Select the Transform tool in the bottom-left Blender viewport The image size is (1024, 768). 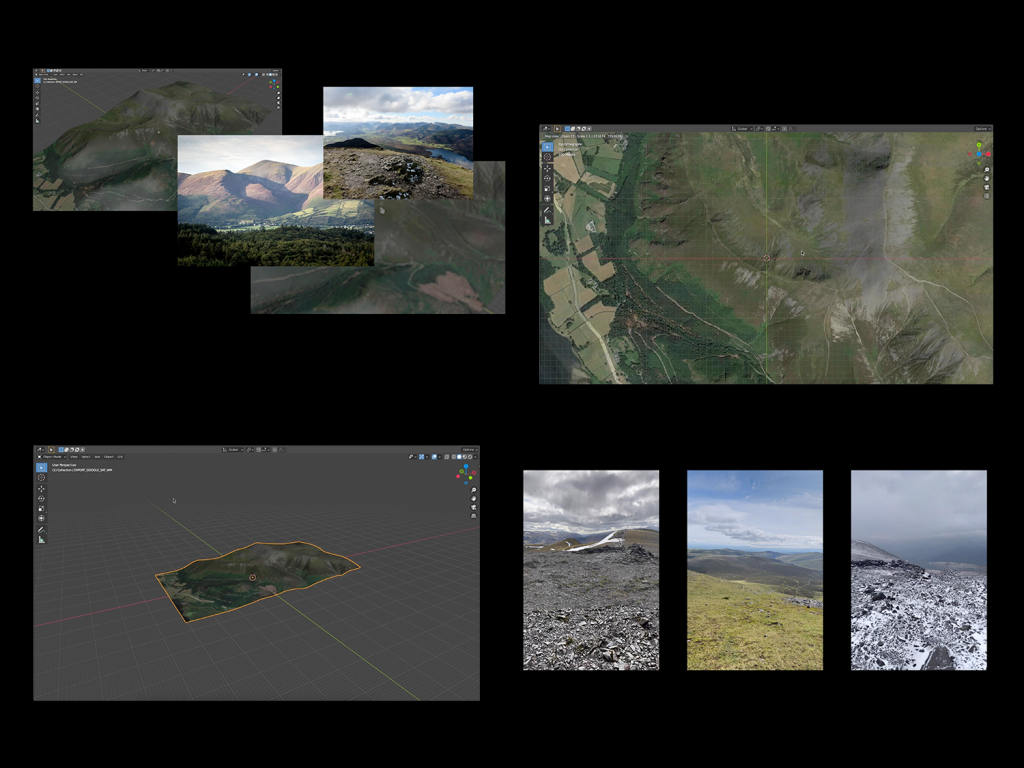pyautogui.click(x=41, y=518)
